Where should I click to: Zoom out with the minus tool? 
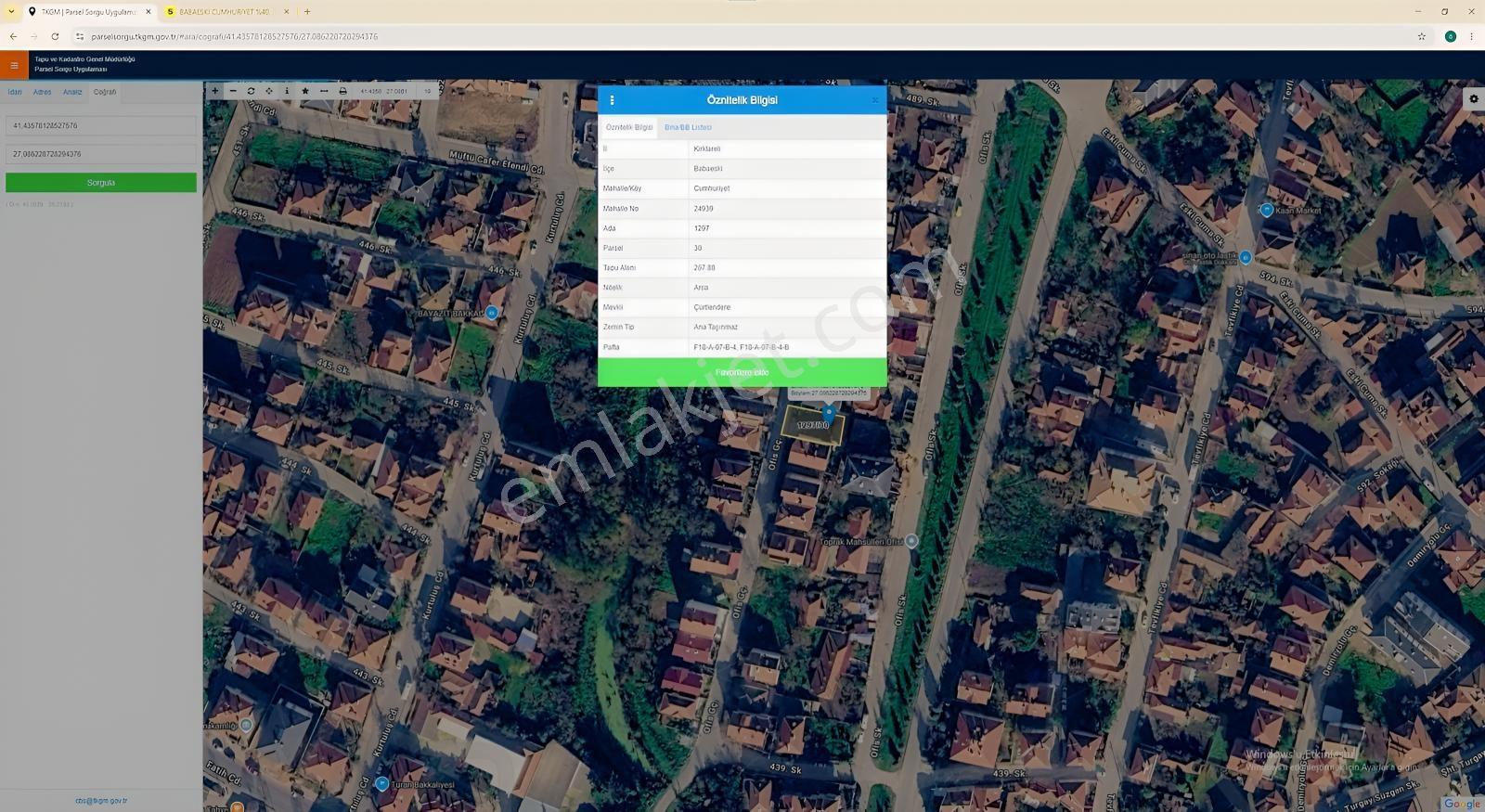pos(233,91)
